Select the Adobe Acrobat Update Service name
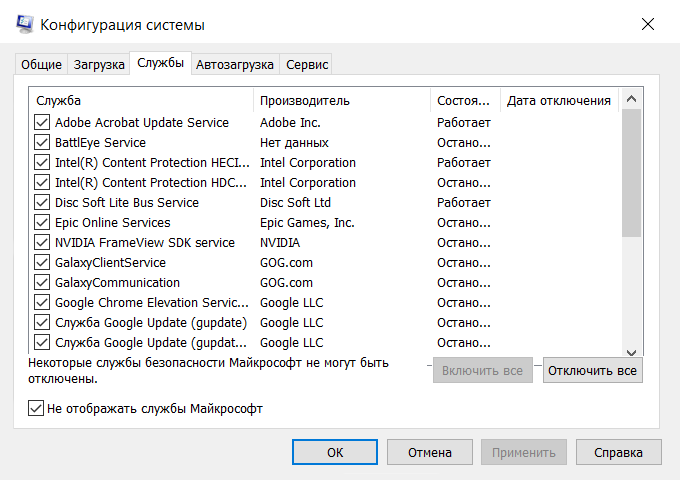Viewport: 680px width, 480px height. coord(142,123)
